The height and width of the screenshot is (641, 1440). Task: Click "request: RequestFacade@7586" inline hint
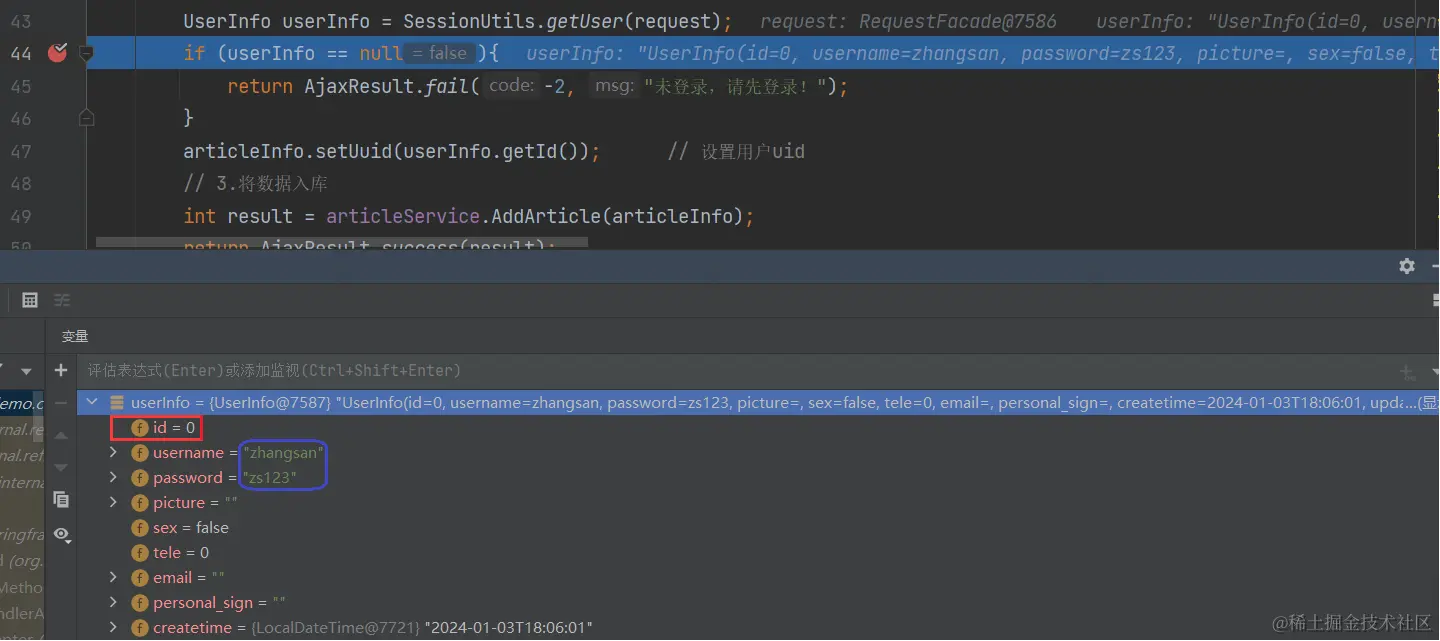point(910,21)
